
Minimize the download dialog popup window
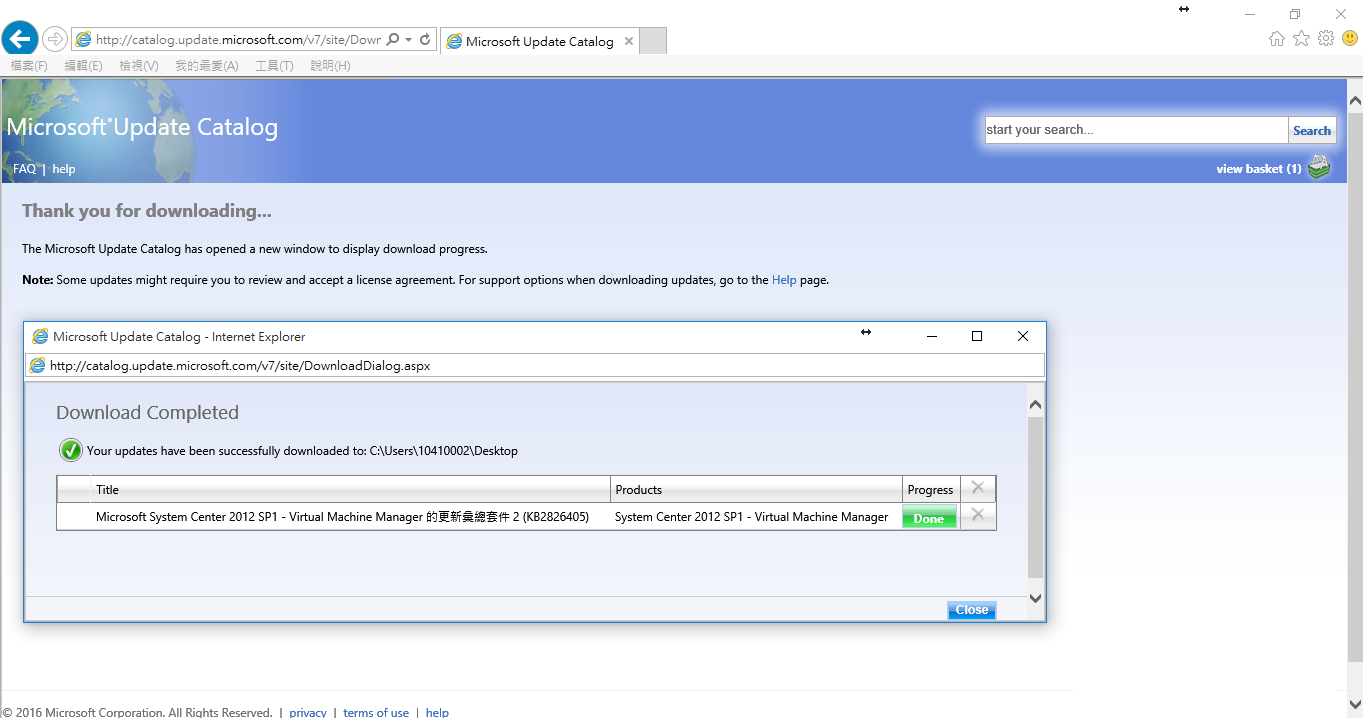tap(931, 336)
